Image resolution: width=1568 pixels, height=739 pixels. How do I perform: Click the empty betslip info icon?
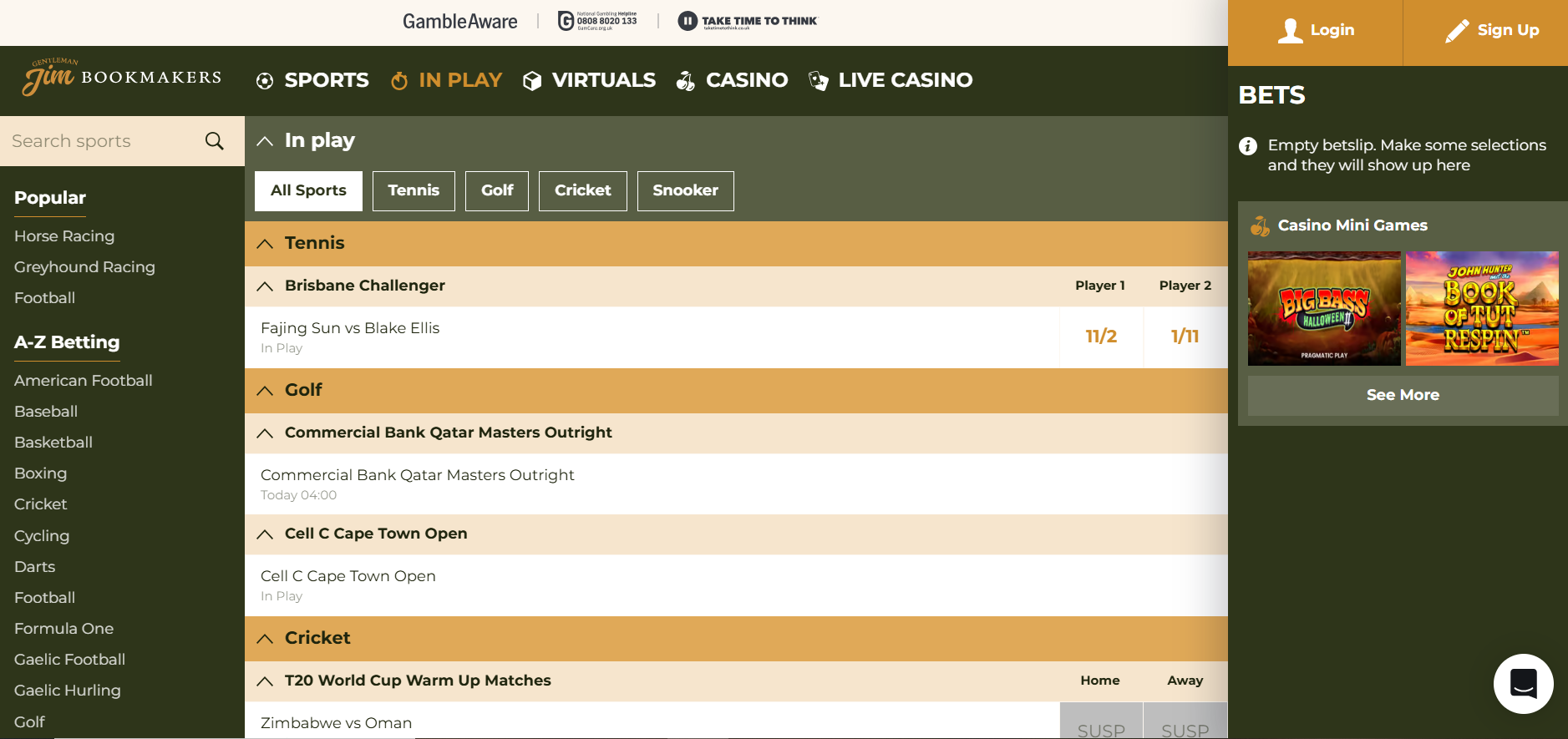pos(1248,146)
